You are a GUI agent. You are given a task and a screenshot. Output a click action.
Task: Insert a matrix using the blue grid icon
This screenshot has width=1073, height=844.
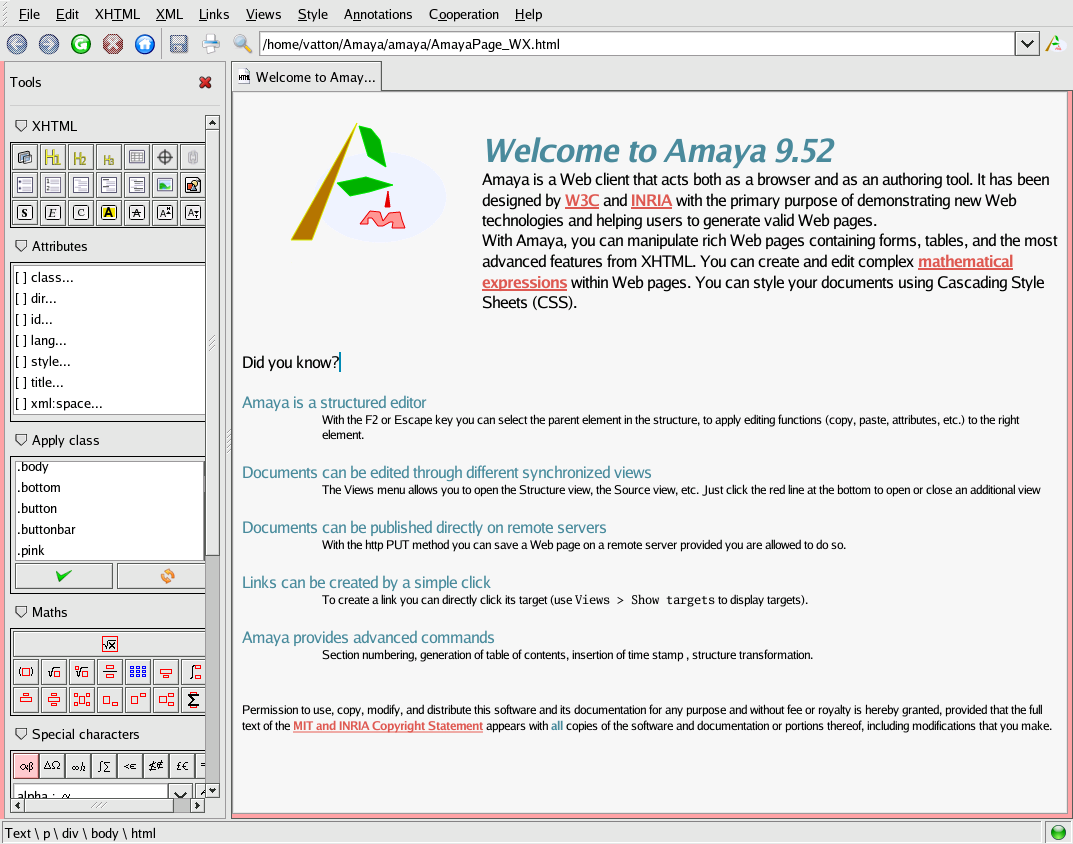(137, 672)
